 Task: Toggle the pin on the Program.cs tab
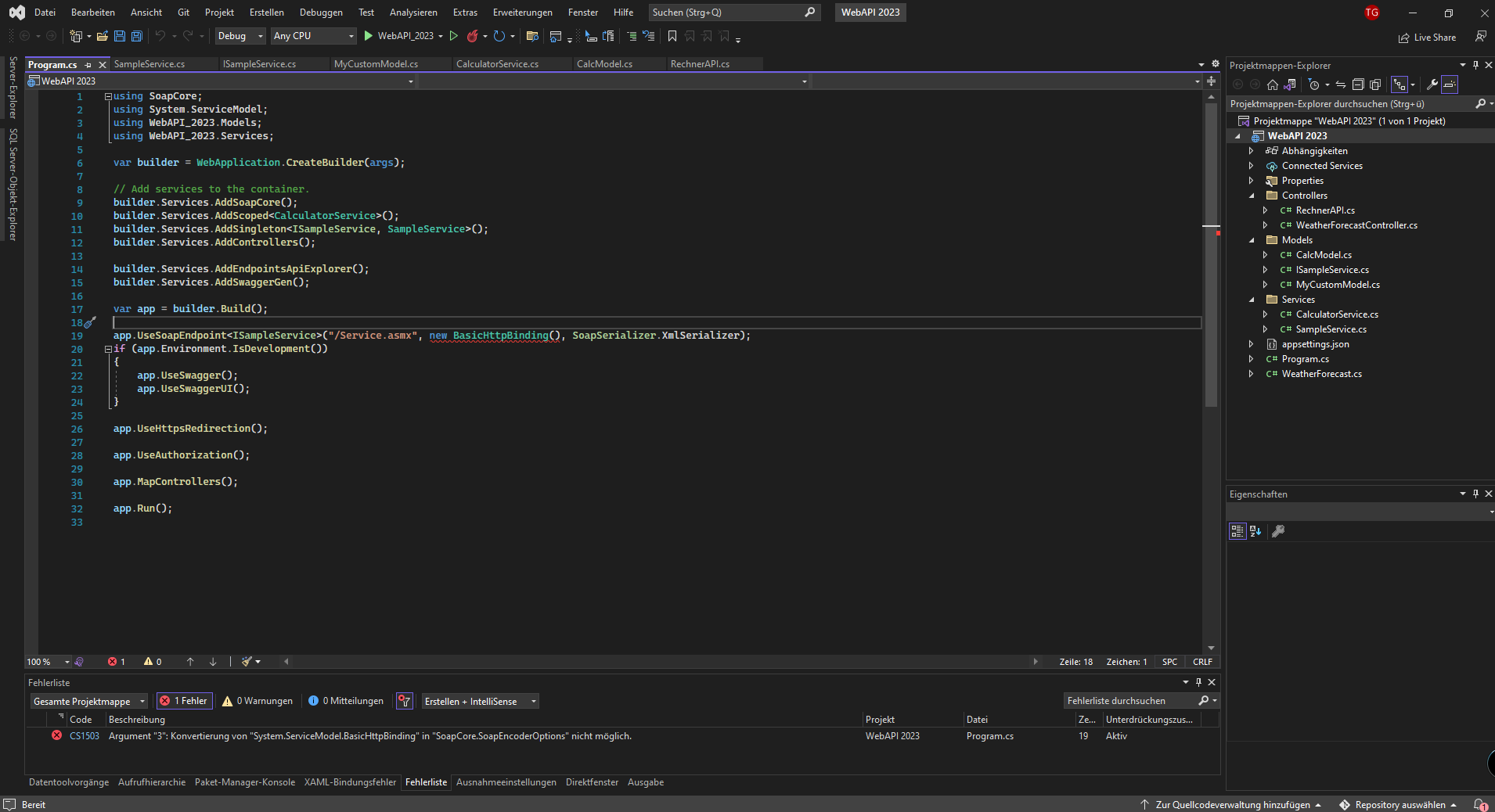click(88, 64)
